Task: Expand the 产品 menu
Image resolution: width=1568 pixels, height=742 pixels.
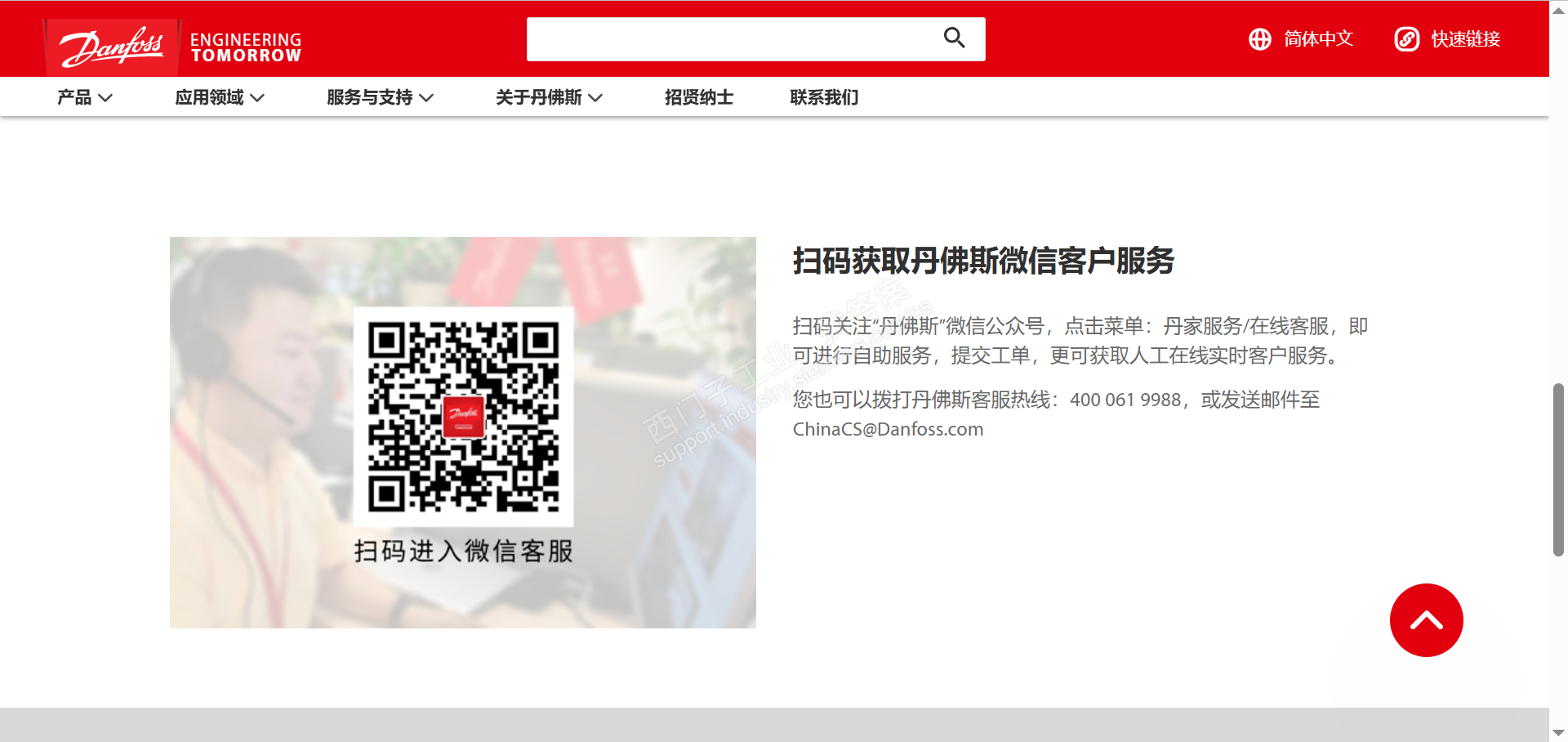Action: coord(85,98)
